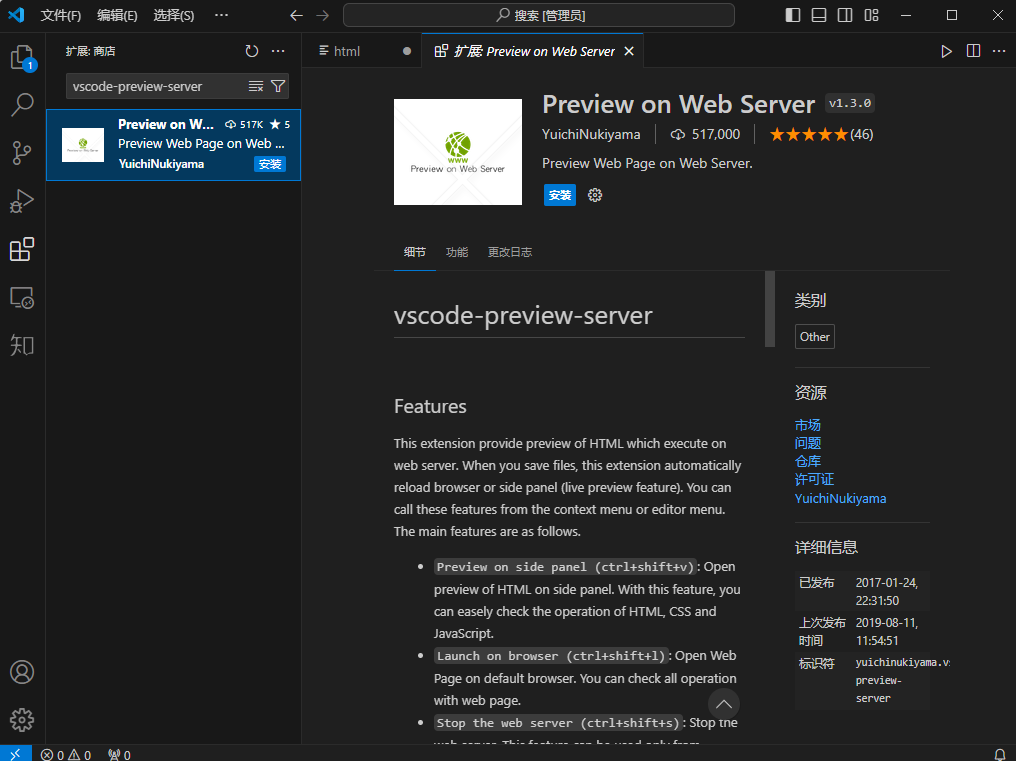Expand the overflow menu in menu bar
The width and height of the screenshot is (1016, 761).
222,15
